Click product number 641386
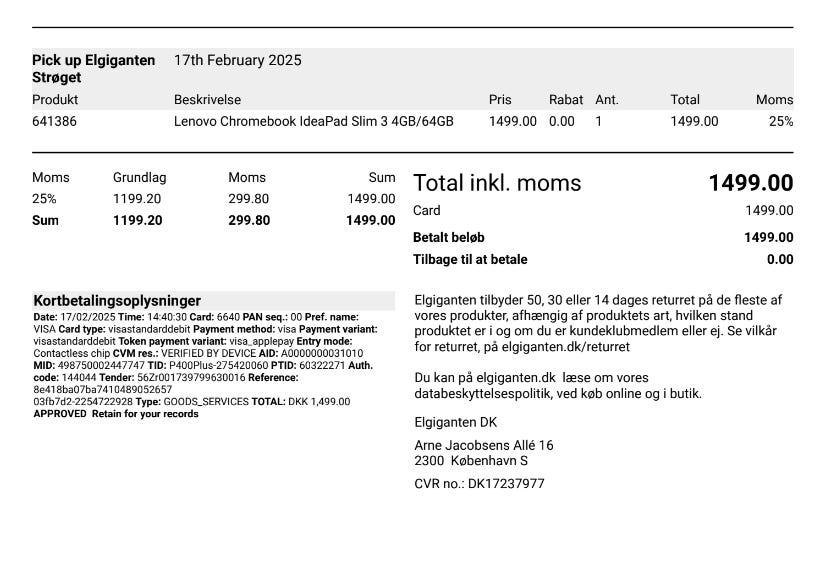 click(54, 121)
